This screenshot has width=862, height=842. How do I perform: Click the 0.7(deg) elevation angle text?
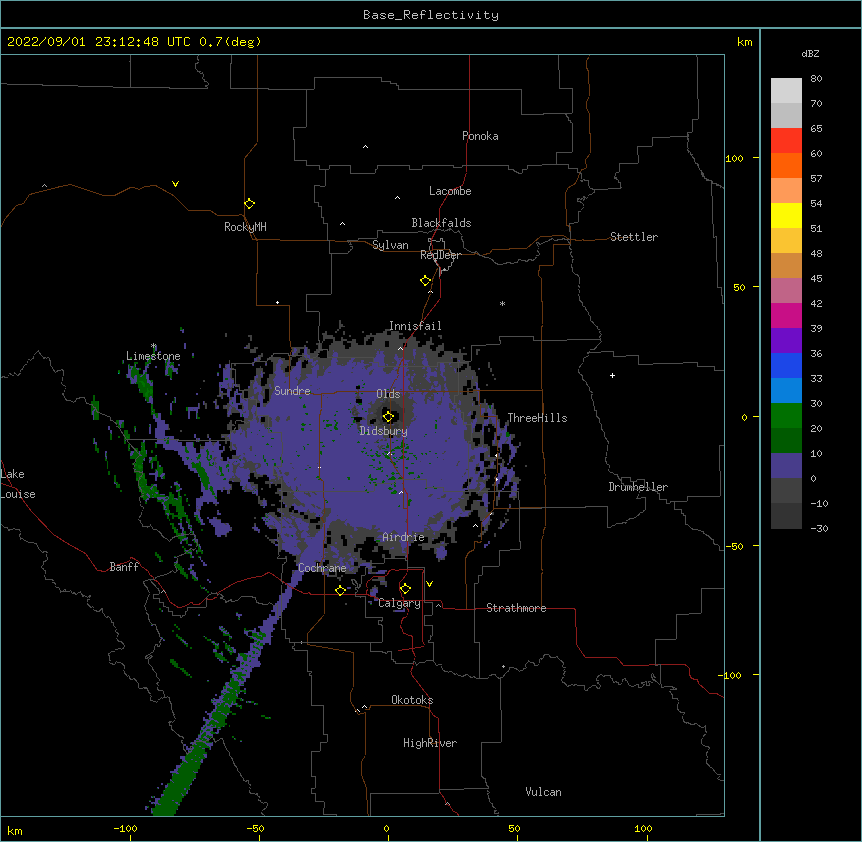coord(230,42)
